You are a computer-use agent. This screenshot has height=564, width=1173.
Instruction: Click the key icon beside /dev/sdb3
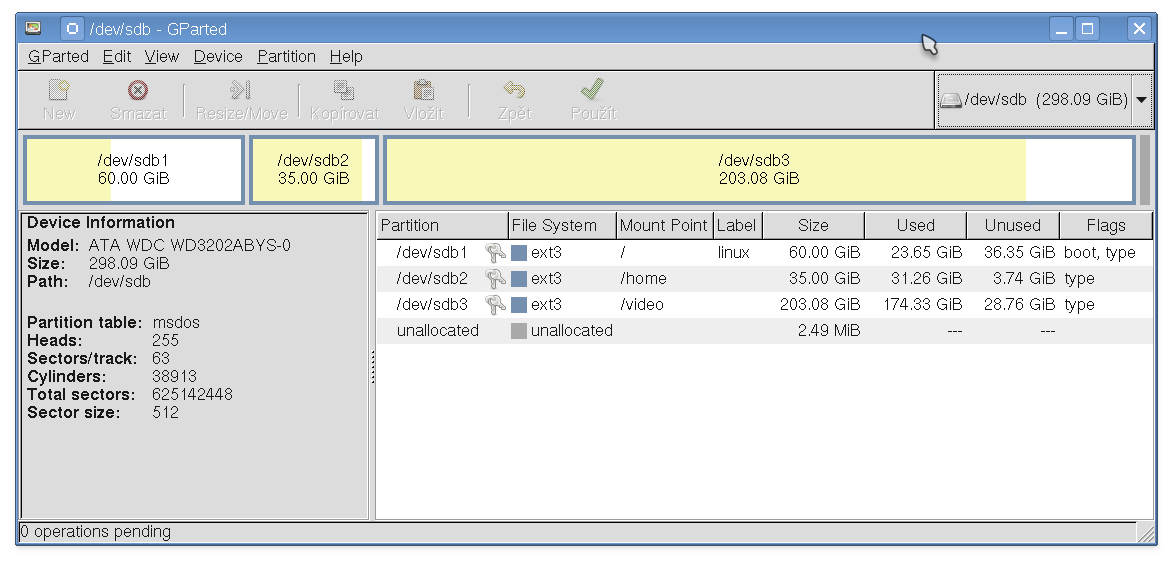(495, 304)
